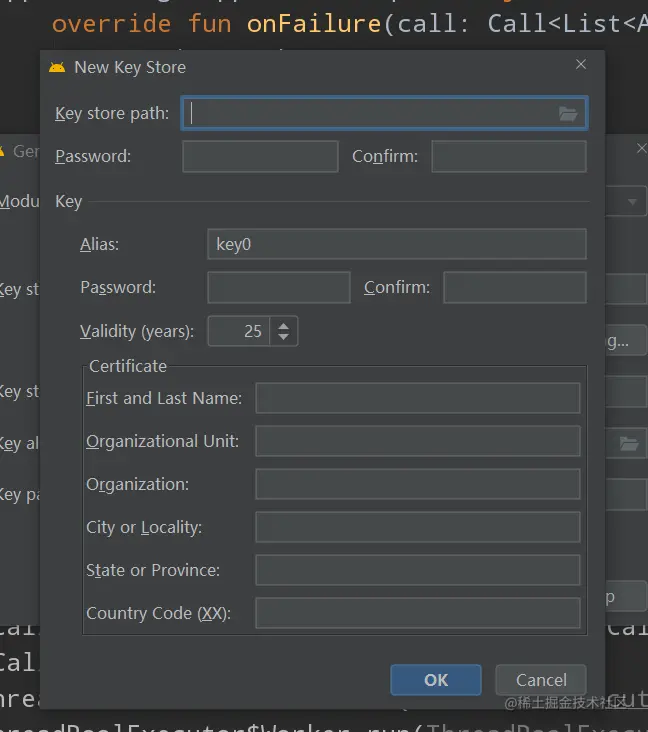Click the key Confirm field under Alias
Viewport: 648px width, 732px height.
[x=515, y=288]
